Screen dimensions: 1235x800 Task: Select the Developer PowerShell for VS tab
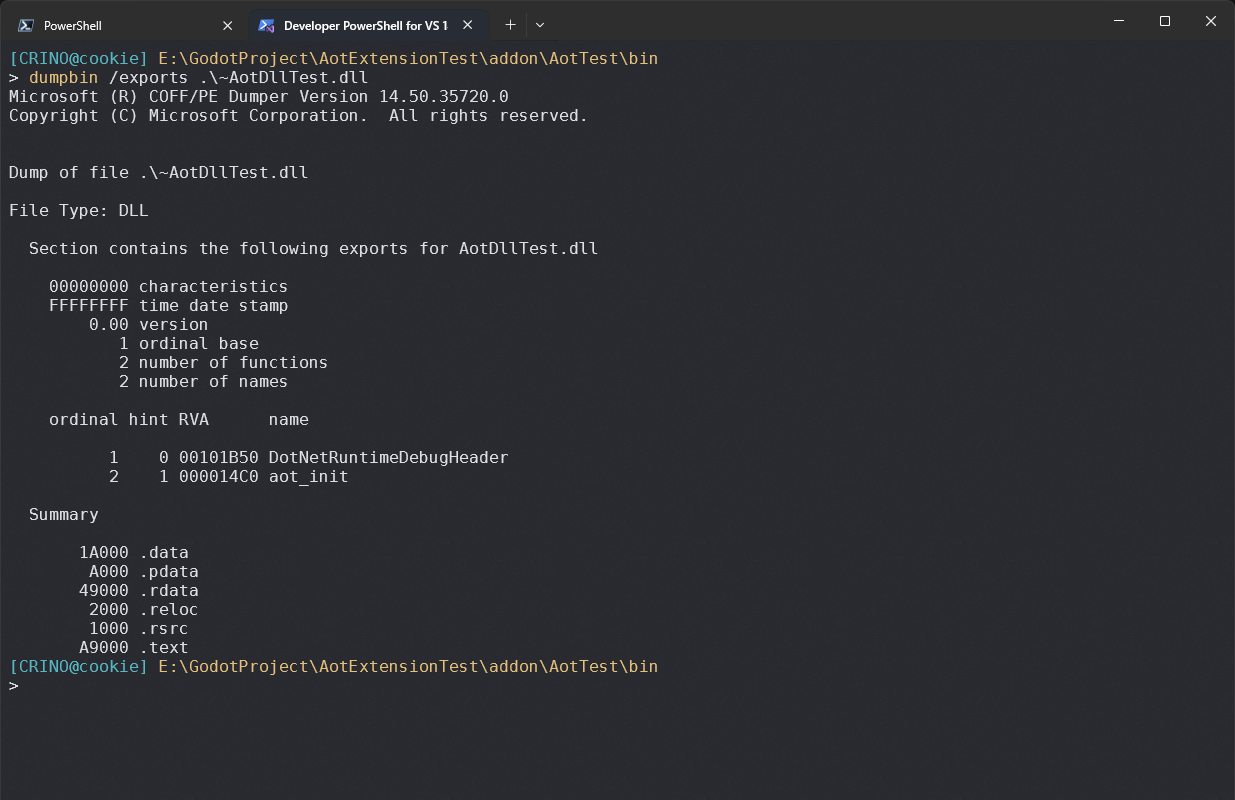(x=365, y=25)
